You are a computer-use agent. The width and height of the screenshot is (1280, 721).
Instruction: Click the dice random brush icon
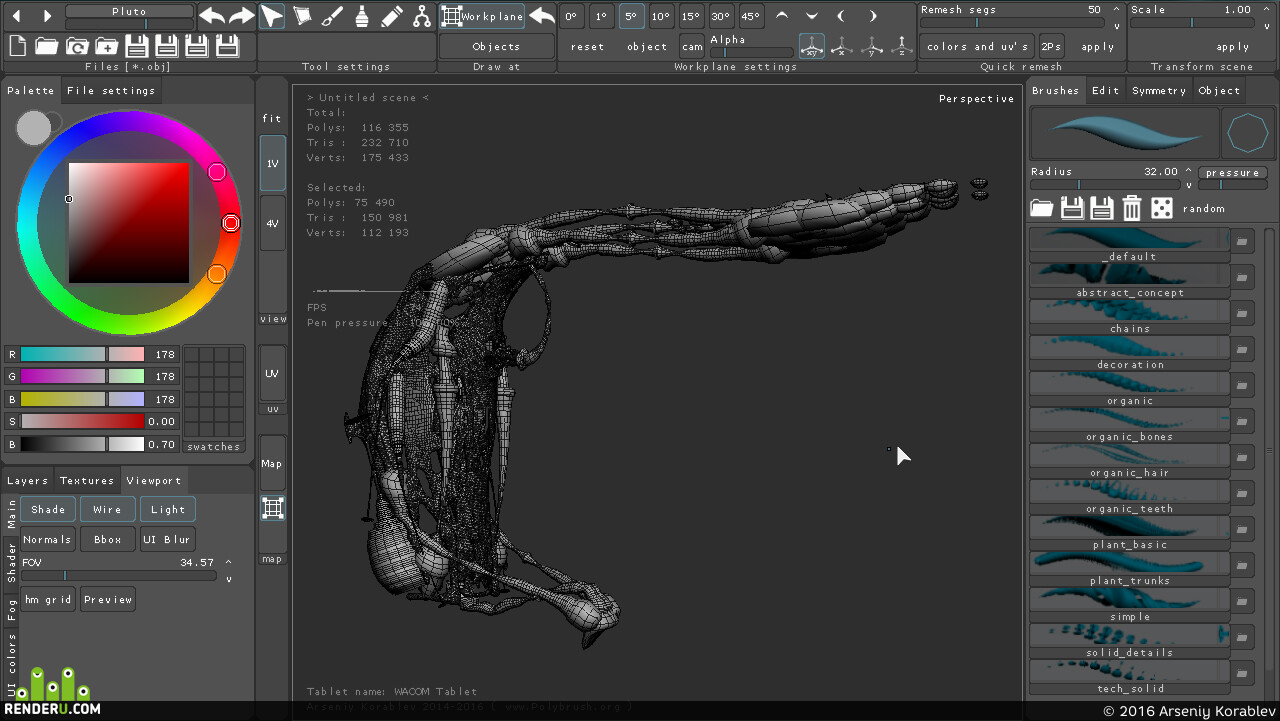coord(1161,208)
